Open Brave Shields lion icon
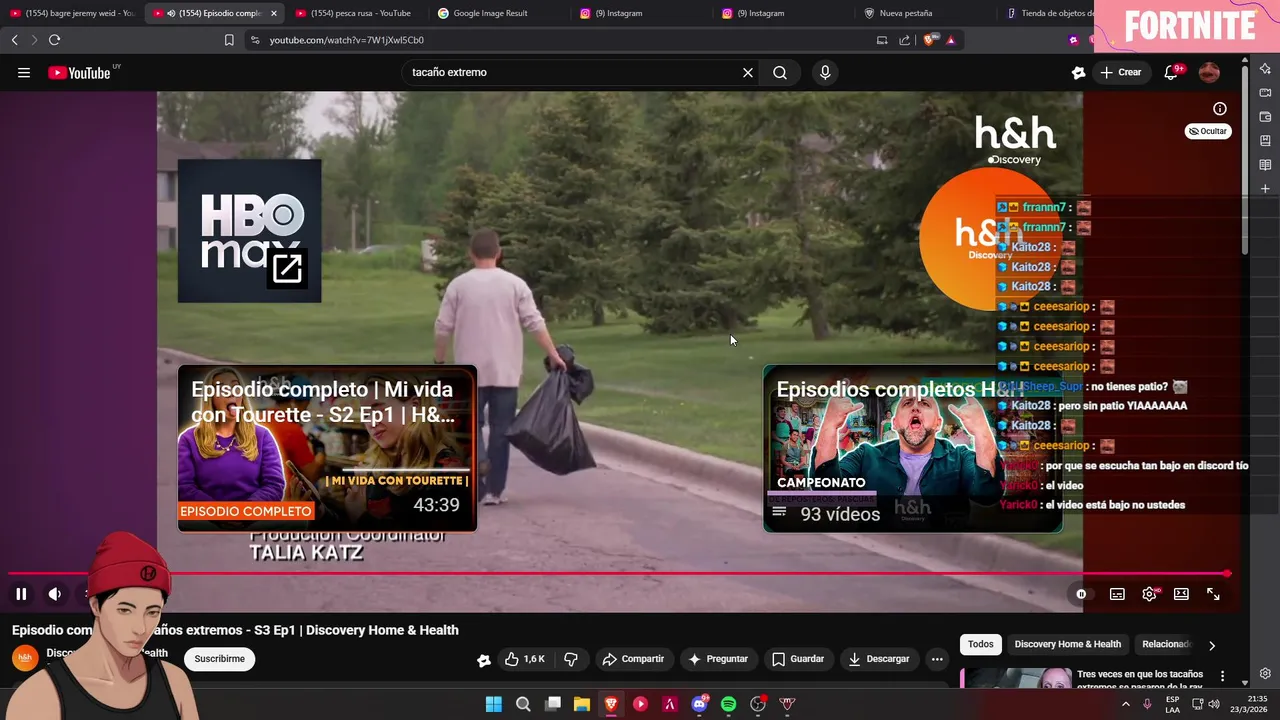This screenshot has width=1280, height=720. click(x=930, y=40)
